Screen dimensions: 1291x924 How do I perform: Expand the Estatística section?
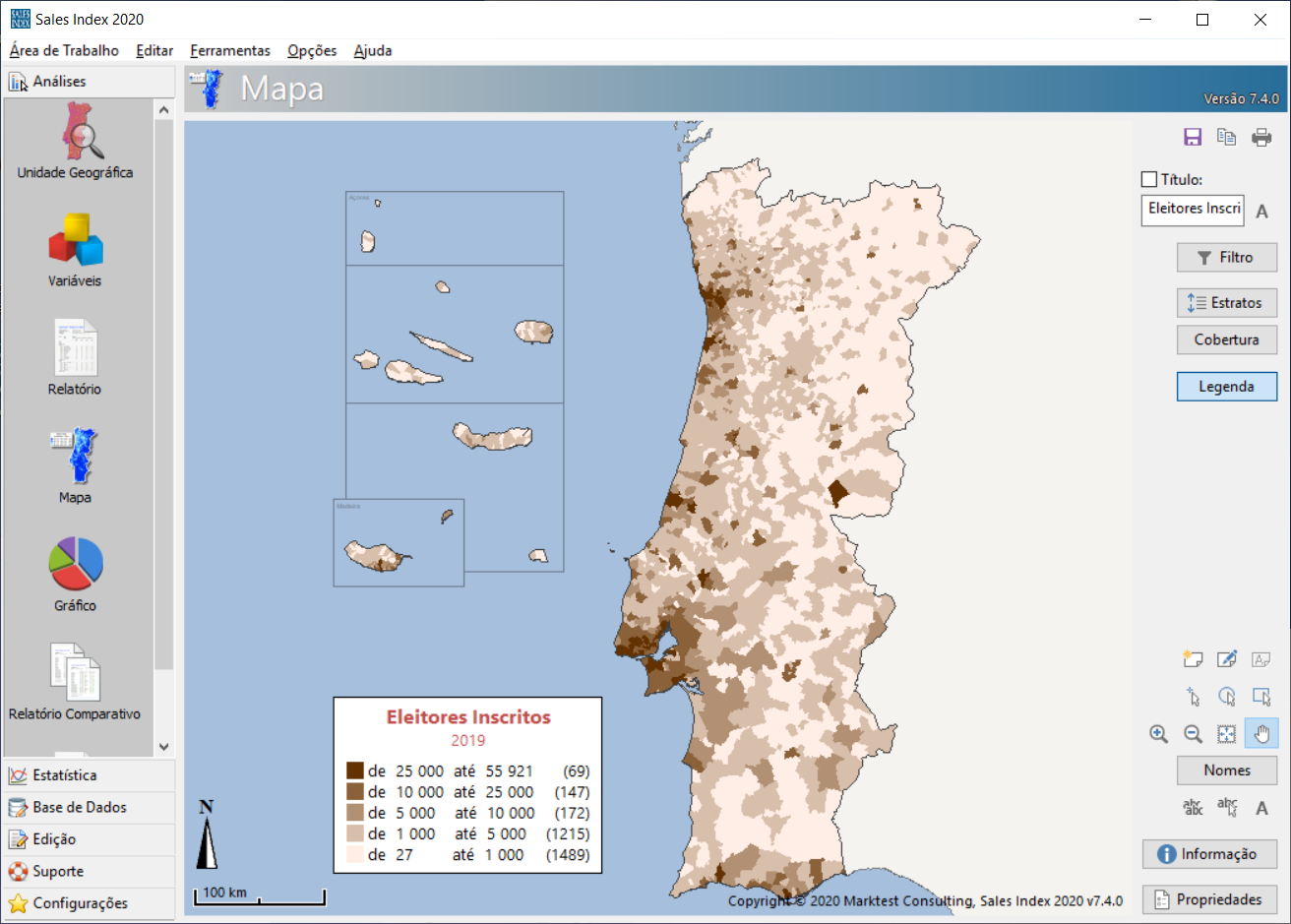[x=65, y=775]
